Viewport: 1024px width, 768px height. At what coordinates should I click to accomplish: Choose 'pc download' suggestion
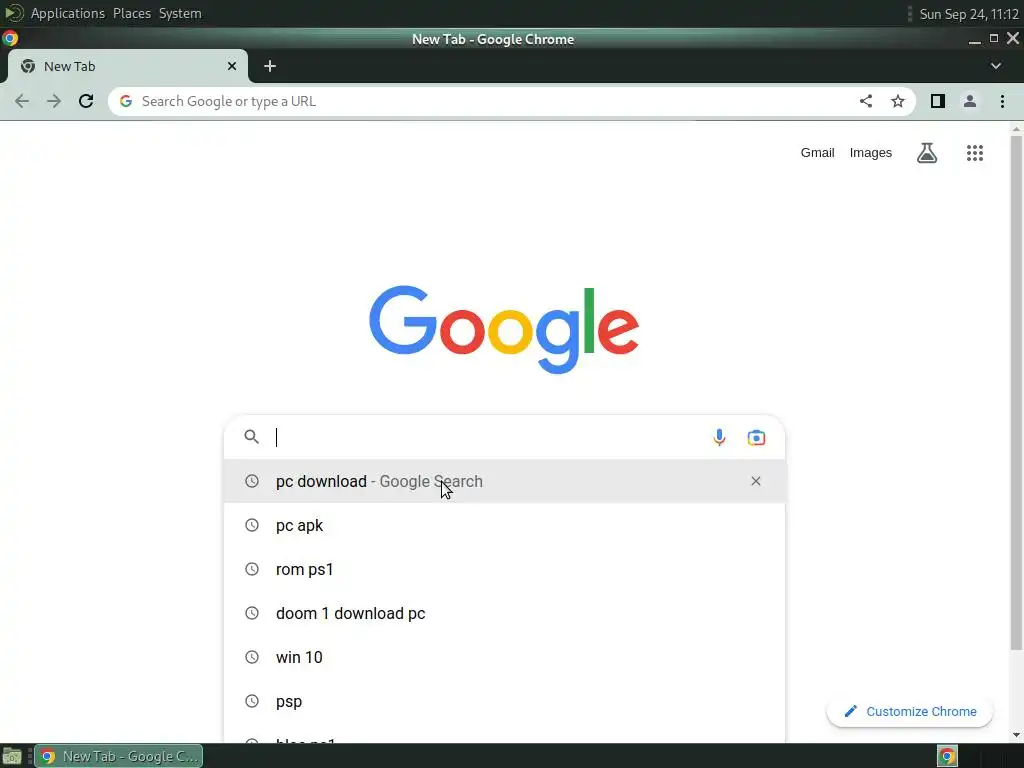[504, 481]
